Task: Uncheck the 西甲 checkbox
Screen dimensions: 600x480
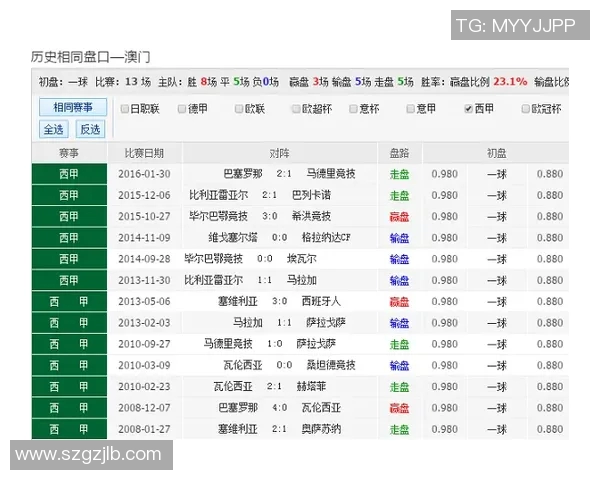Action: (x=467, y=108)
